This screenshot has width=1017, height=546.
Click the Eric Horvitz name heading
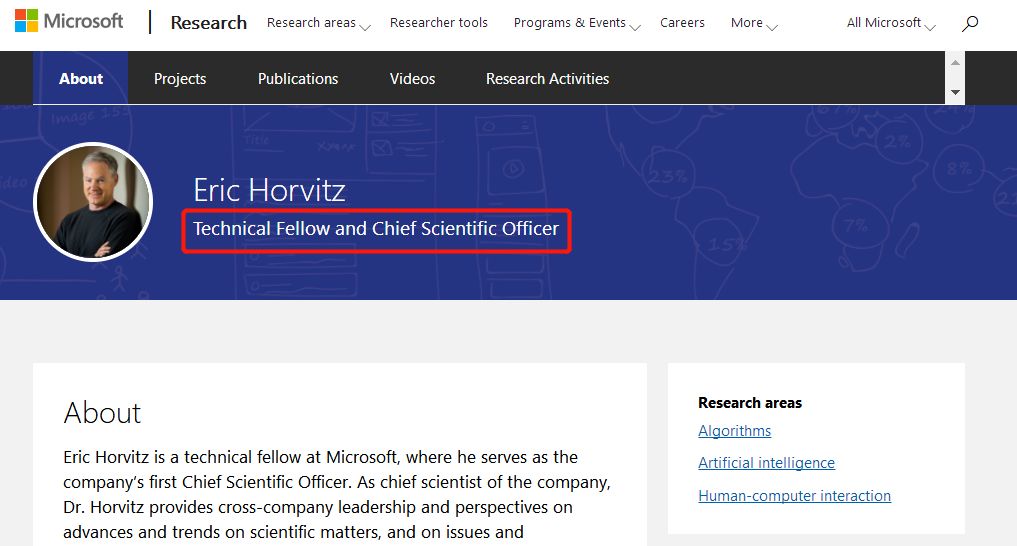tap(269, 190)
